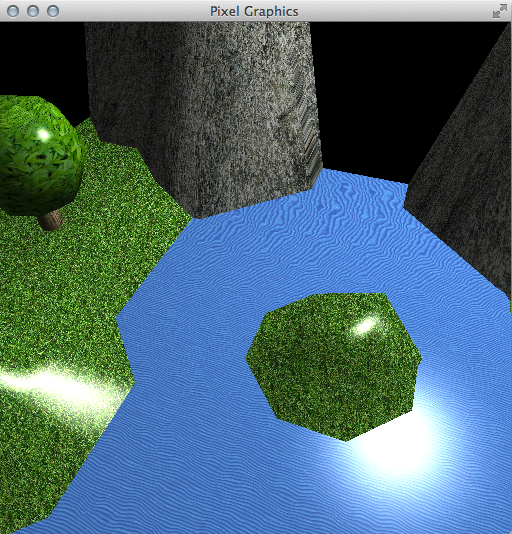Click the brown tree trunk
This screenshot has height=534, width=512.
[x=51, y=220]
